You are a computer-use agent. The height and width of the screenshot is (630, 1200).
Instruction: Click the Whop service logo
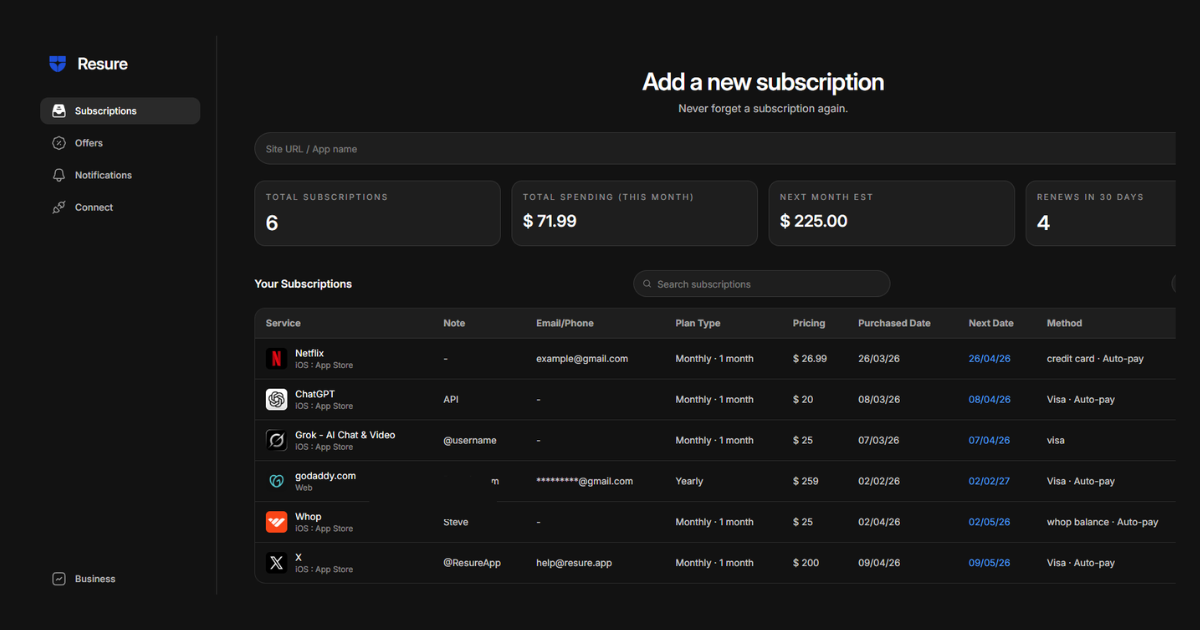tap(276, 522)
